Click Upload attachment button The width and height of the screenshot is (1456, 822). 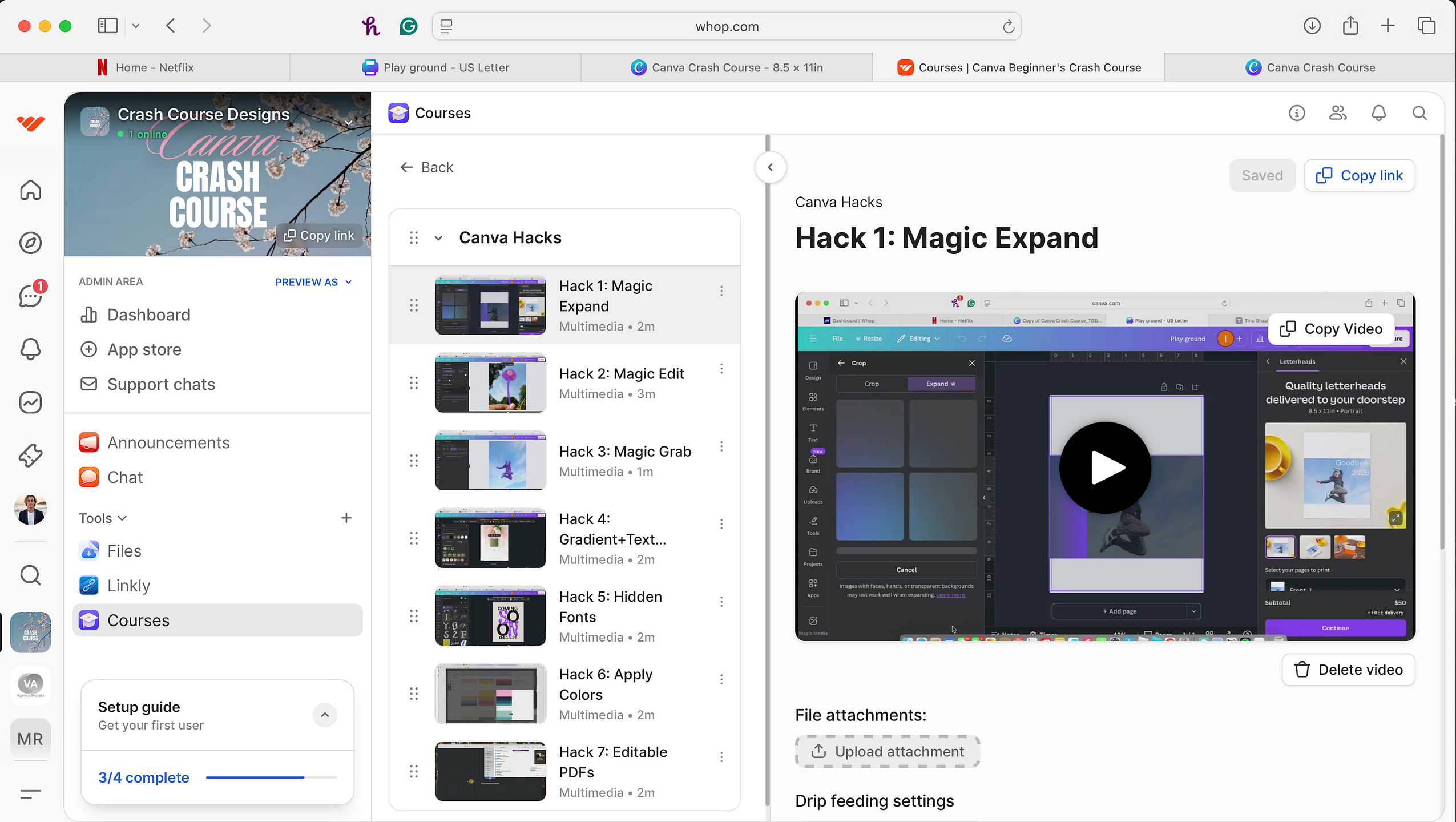coord(888,751)
